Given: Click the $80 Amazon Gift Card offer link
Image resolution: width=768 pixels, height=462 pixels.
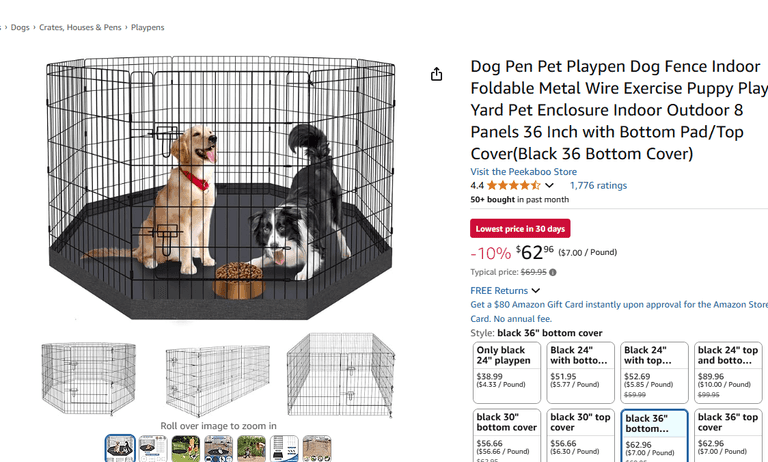Looking at the screenshot, I should [618, 305].
